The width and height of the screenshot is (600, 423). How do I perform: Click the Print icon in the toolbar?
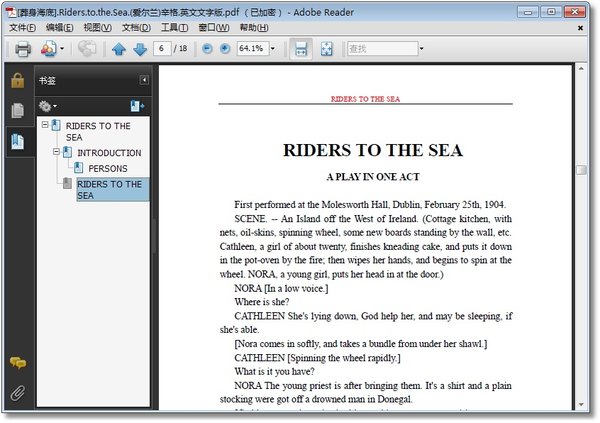(x=23, y=49)
